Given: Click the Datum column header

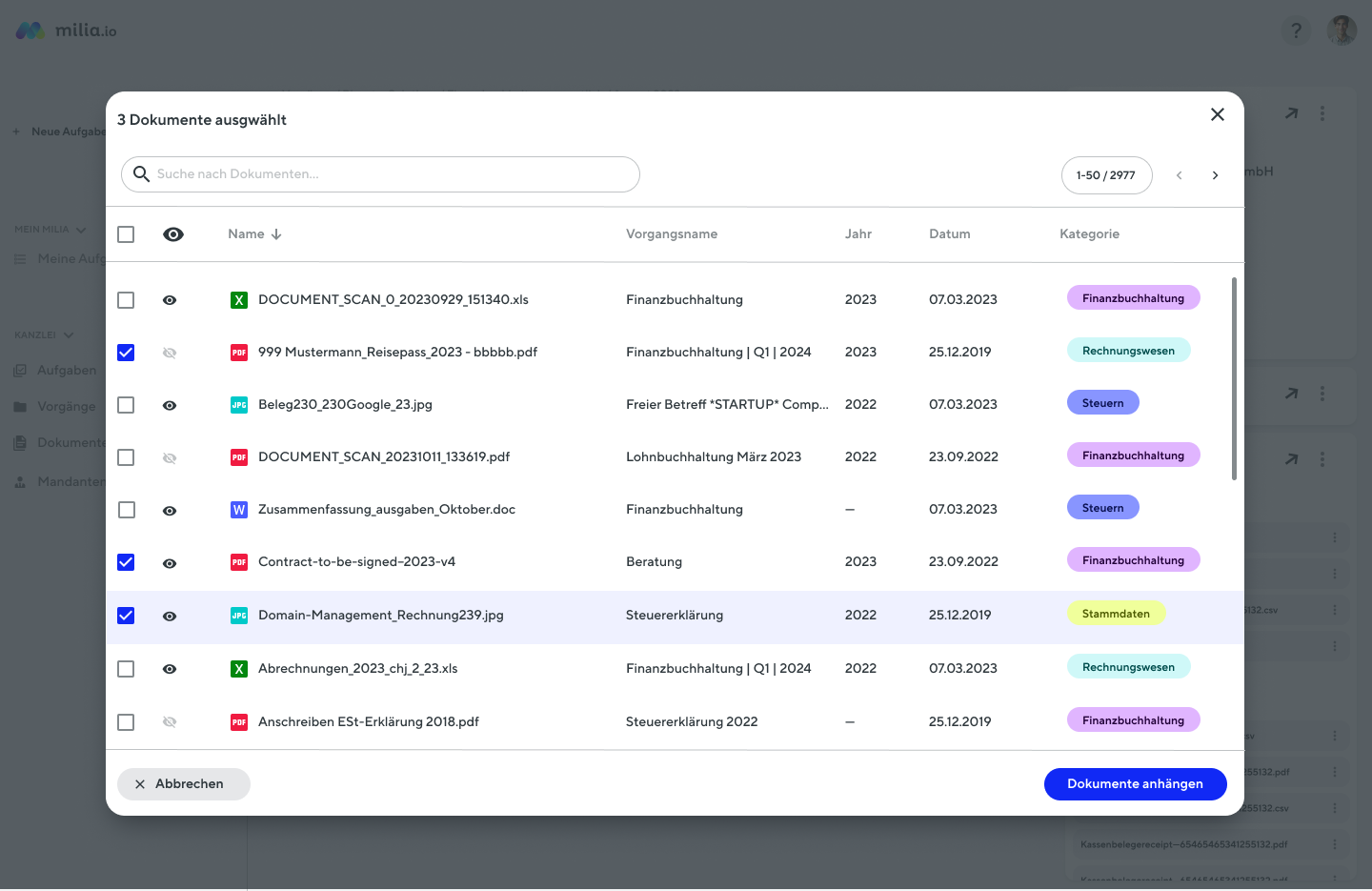Looking at the screenshot, I should click(949, 234).
